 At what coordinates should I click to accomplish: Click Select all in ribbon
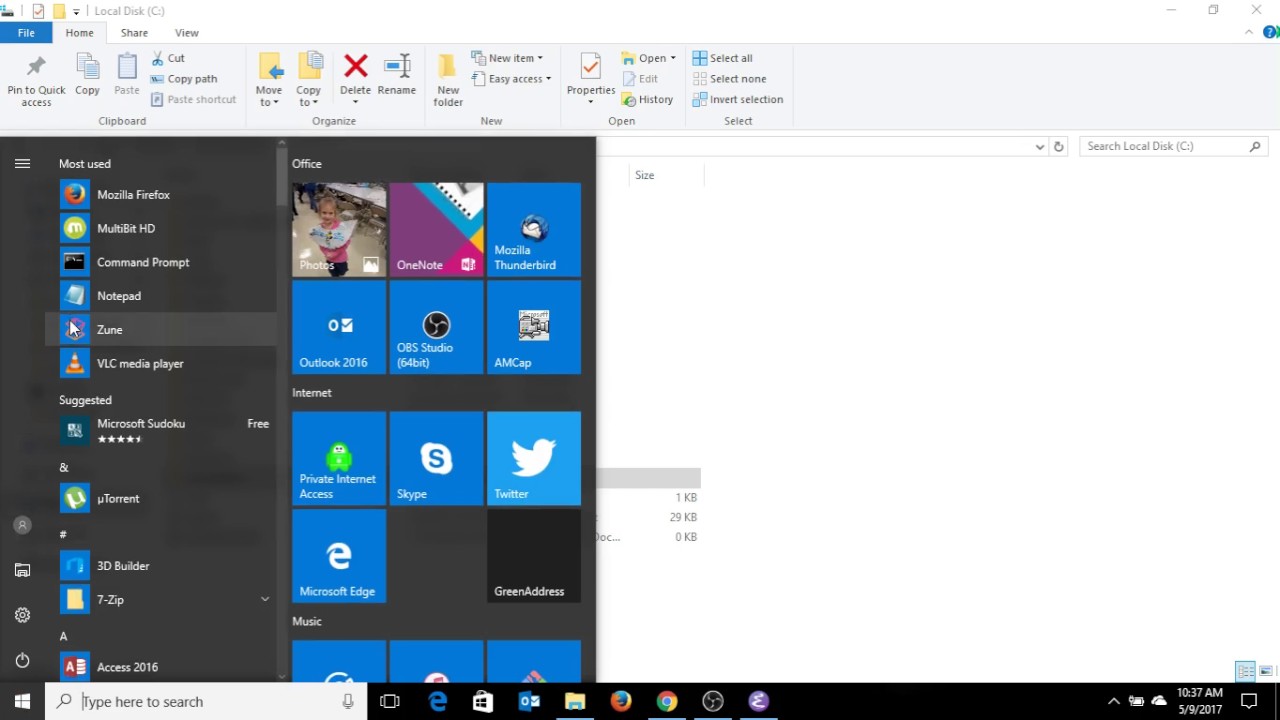point(722,58)
